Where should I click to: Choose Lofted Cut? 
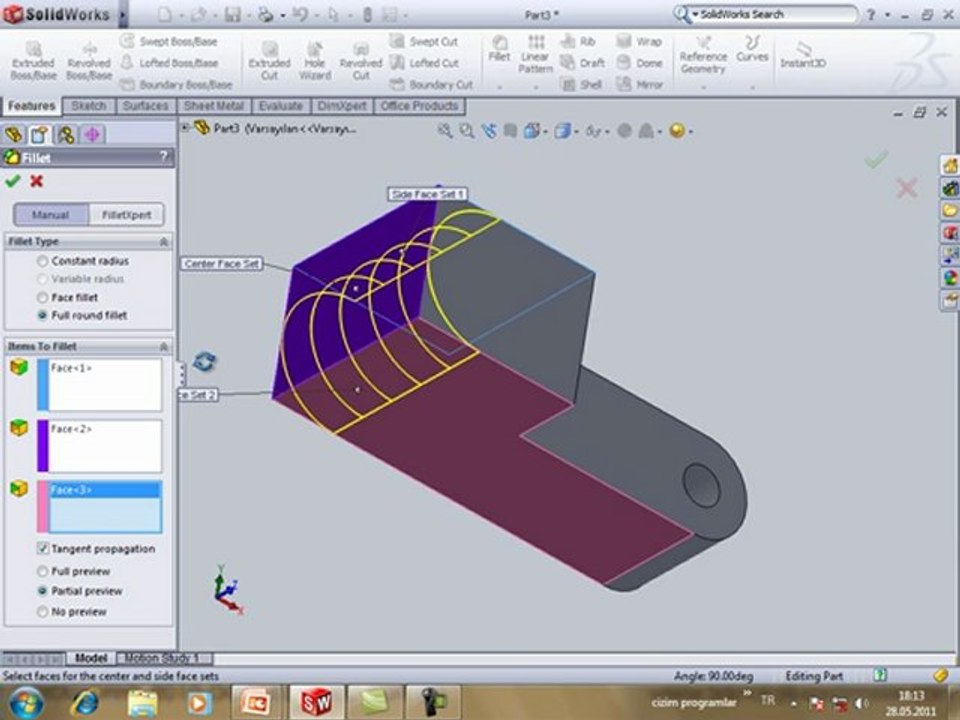[424, 62]
